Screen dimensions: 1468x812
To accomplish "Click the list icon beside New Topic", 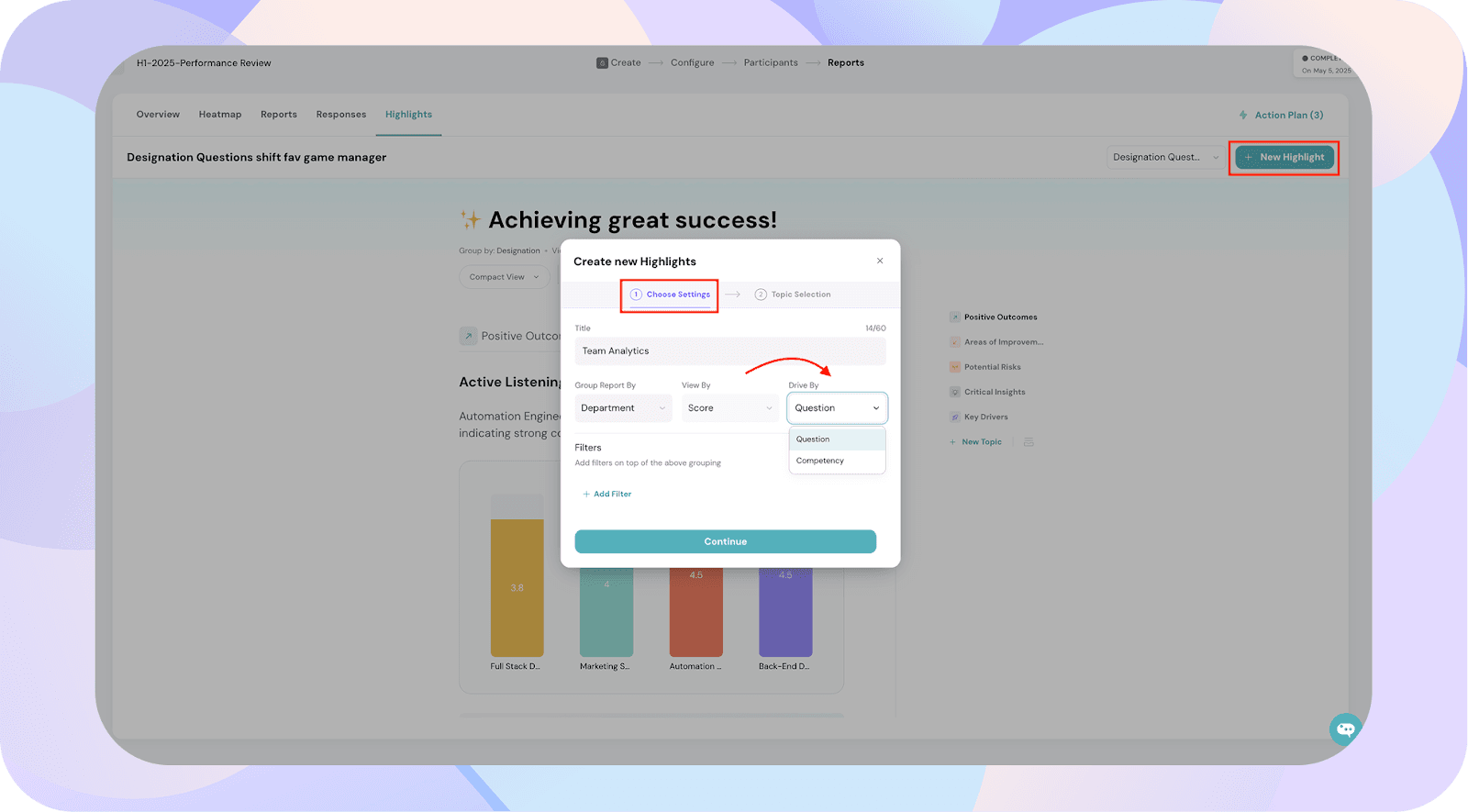I will [x=1029, y=442].
